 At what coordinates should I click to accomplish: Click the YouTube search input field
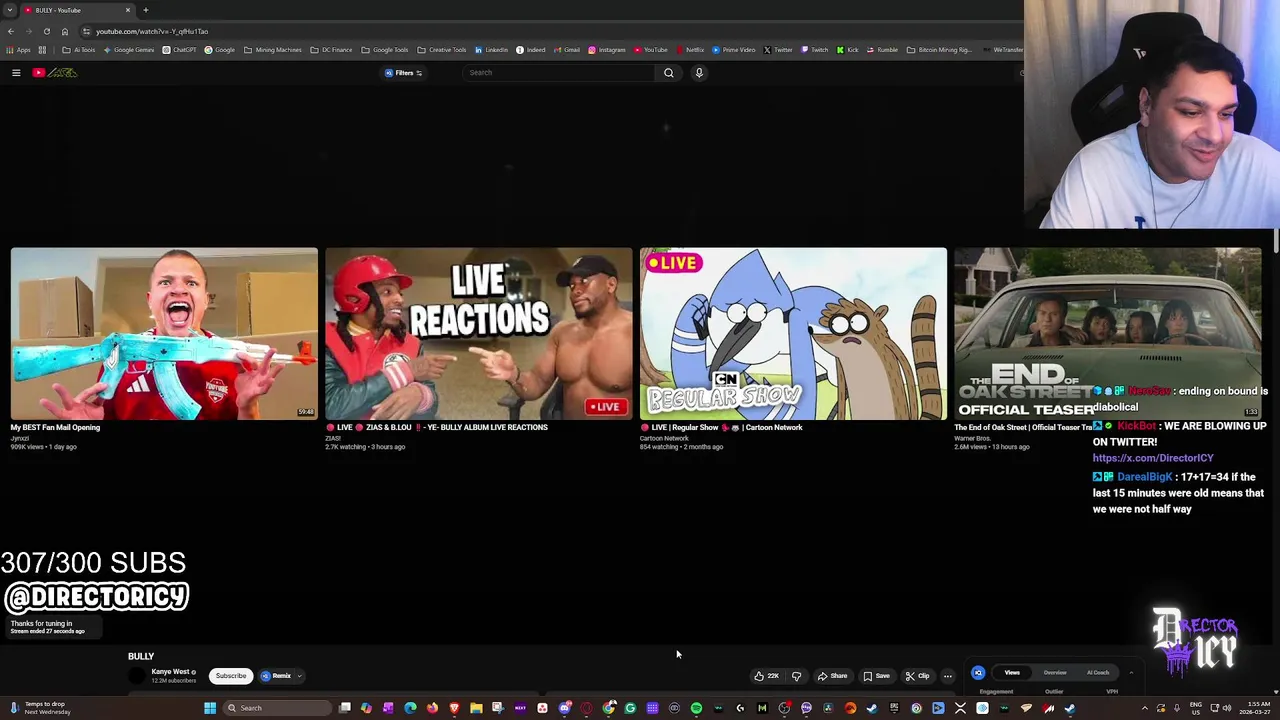(x=560, y=72)
